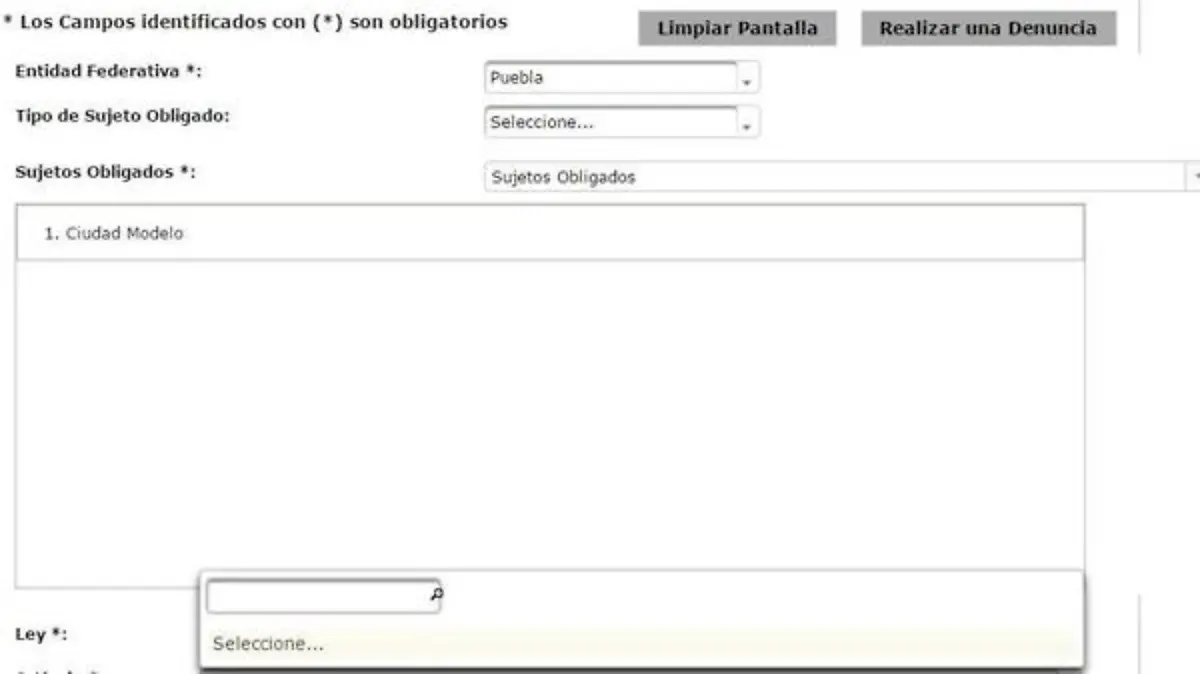Click the magnifying glass search icon

click(x=435, y=594)
